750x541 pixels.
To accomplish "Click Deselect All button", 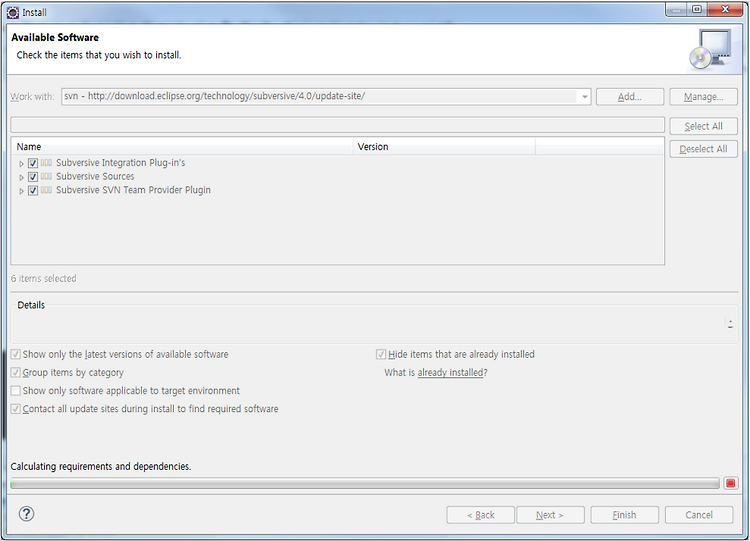I will [703, 149].
